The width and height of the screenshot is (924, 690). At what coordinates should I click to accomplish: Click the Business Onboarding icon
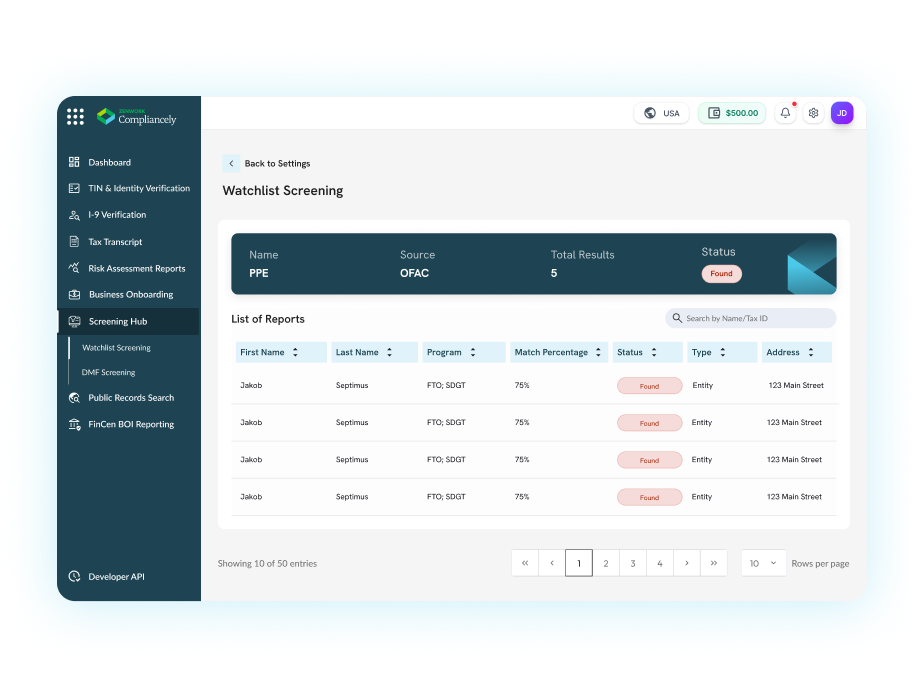pos(74,295)
